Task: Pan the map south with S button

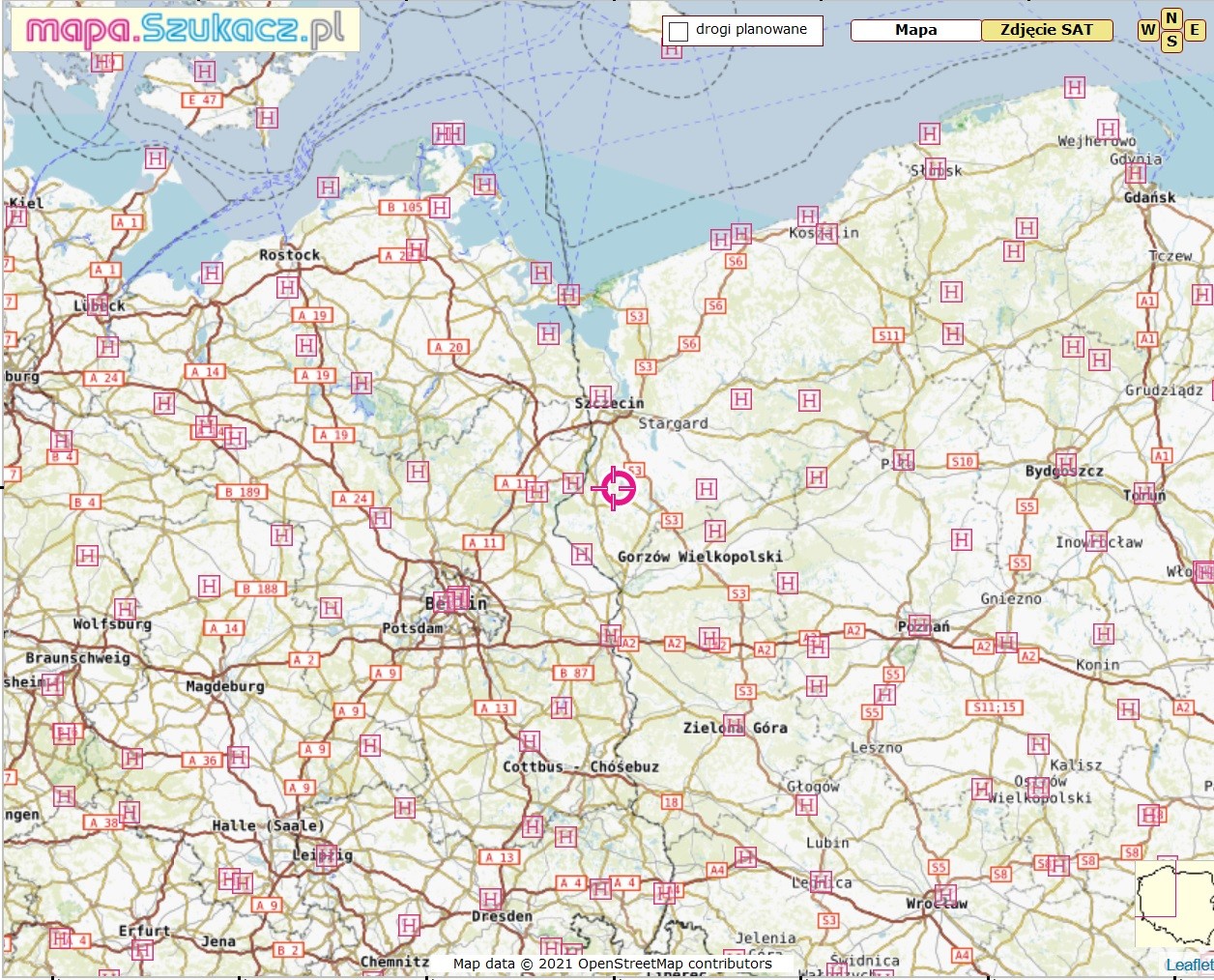Action: tap(1171, 42)
